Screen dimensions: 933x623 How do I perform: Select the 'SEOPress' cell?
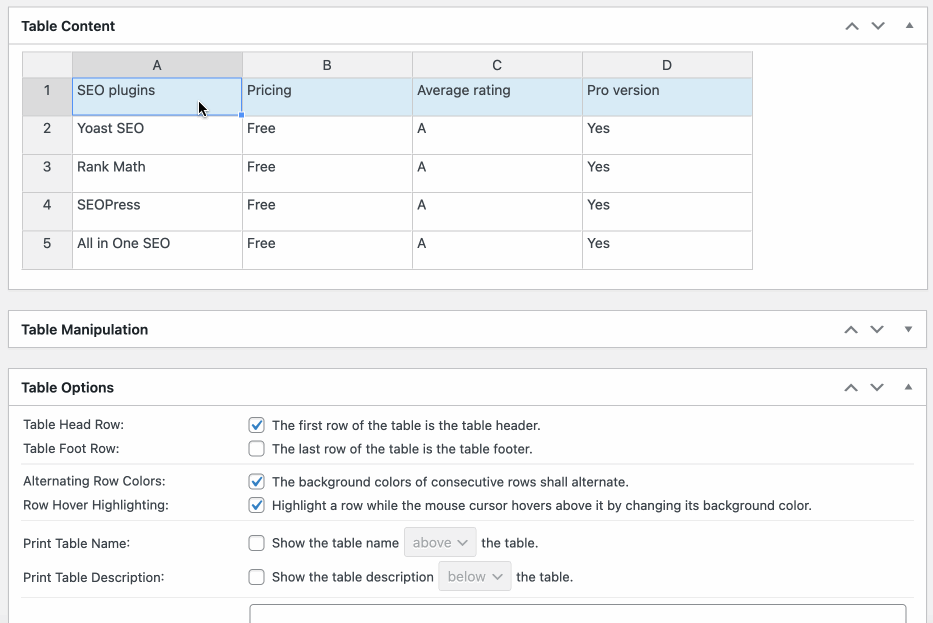[x=157, y=211]
